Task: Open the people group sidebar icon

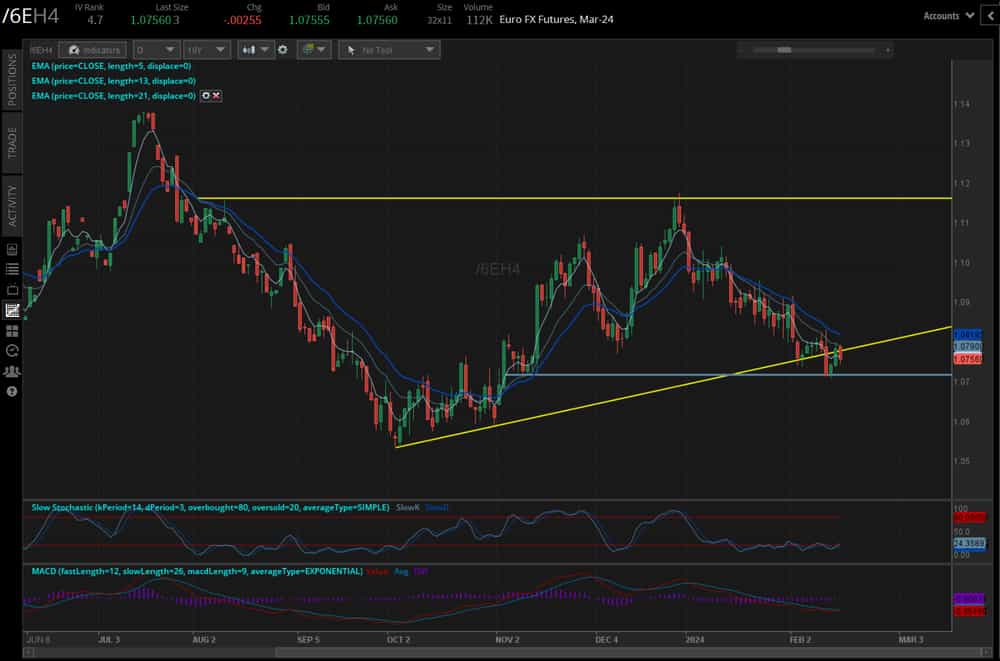Action: pyautogui.click(x=12, y=371)
